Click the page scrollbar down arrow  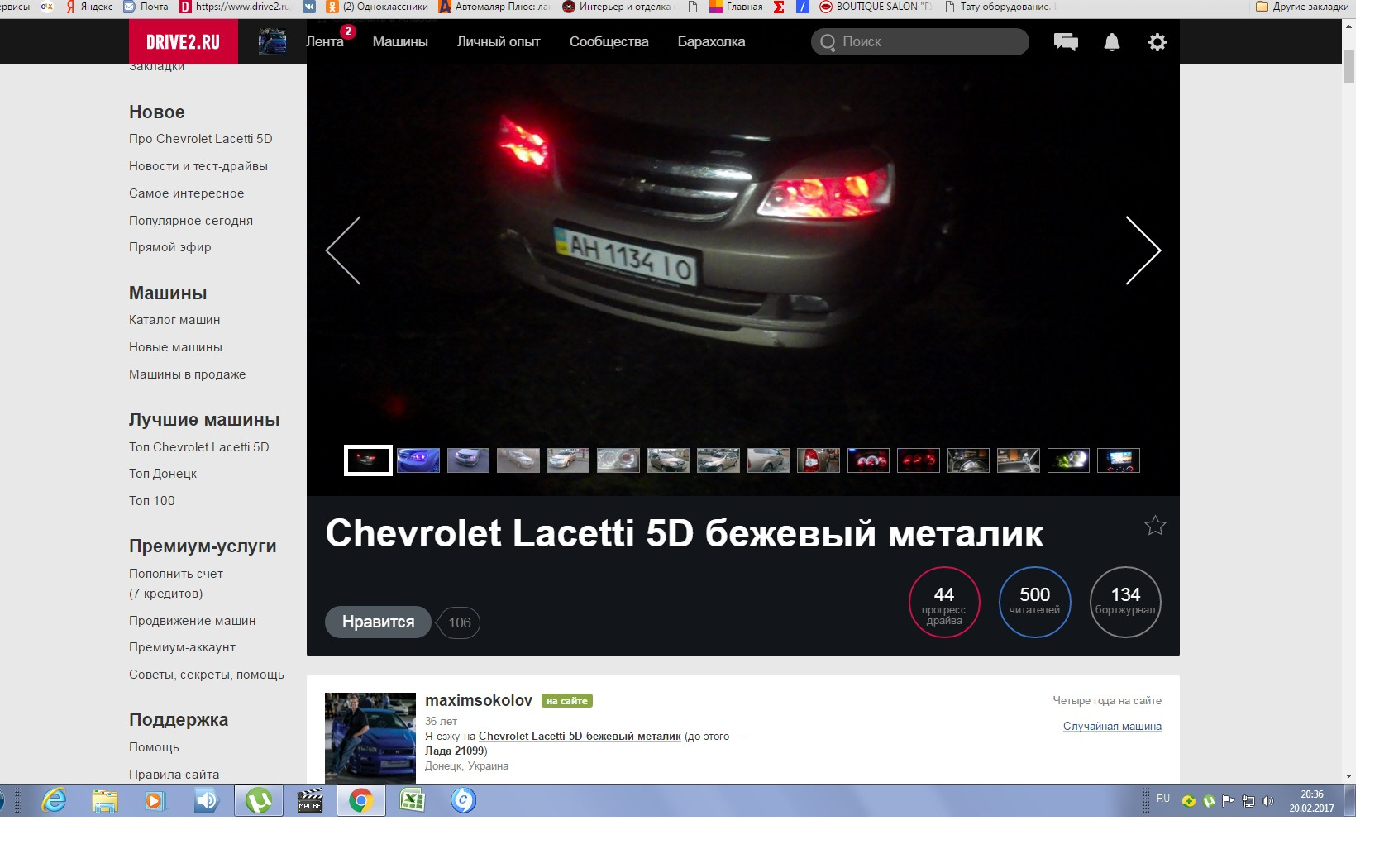[1349, 776]
